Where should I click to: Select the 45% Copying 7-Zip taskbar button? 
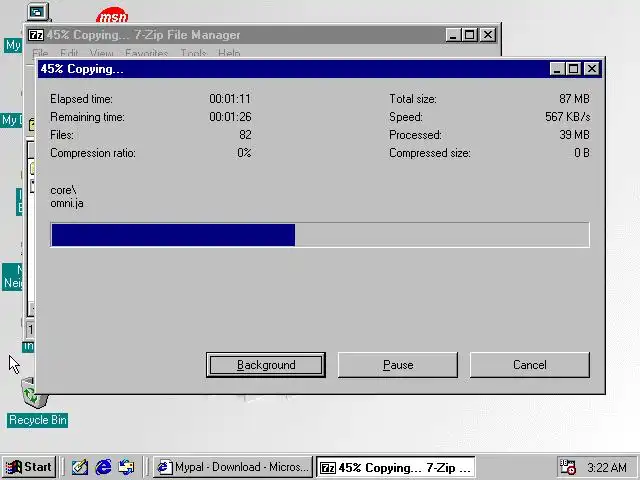click(x=396, y=467)
